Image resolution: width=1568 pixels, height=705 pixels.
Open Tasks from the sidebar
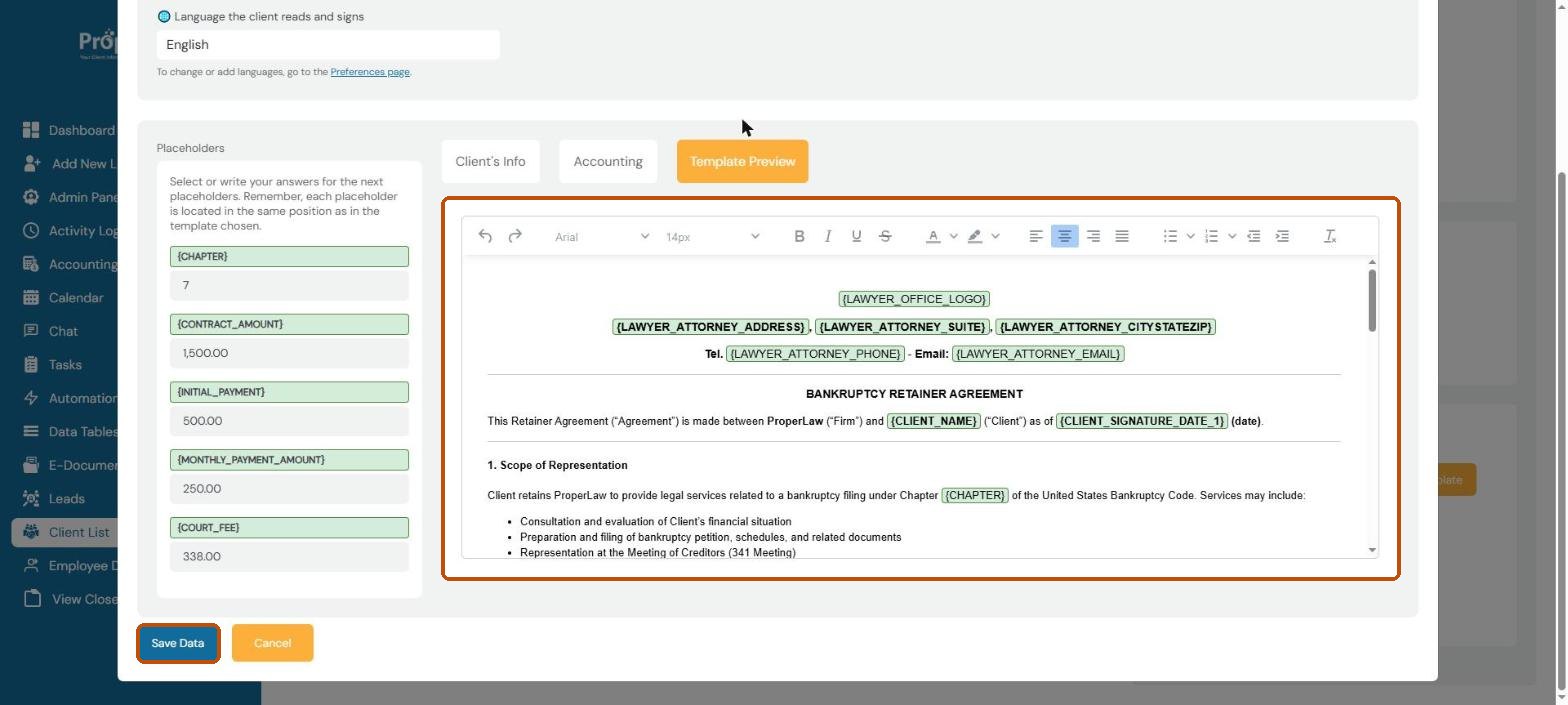[52, 364]
